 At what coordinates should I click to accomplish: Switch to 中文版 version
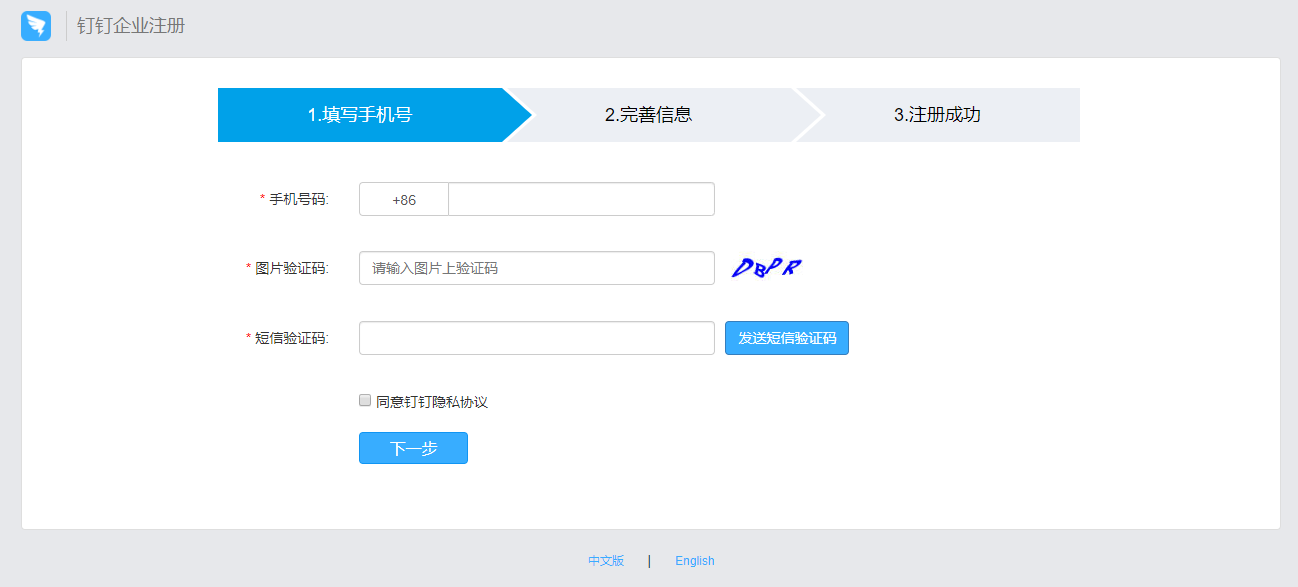coord(606,560)
